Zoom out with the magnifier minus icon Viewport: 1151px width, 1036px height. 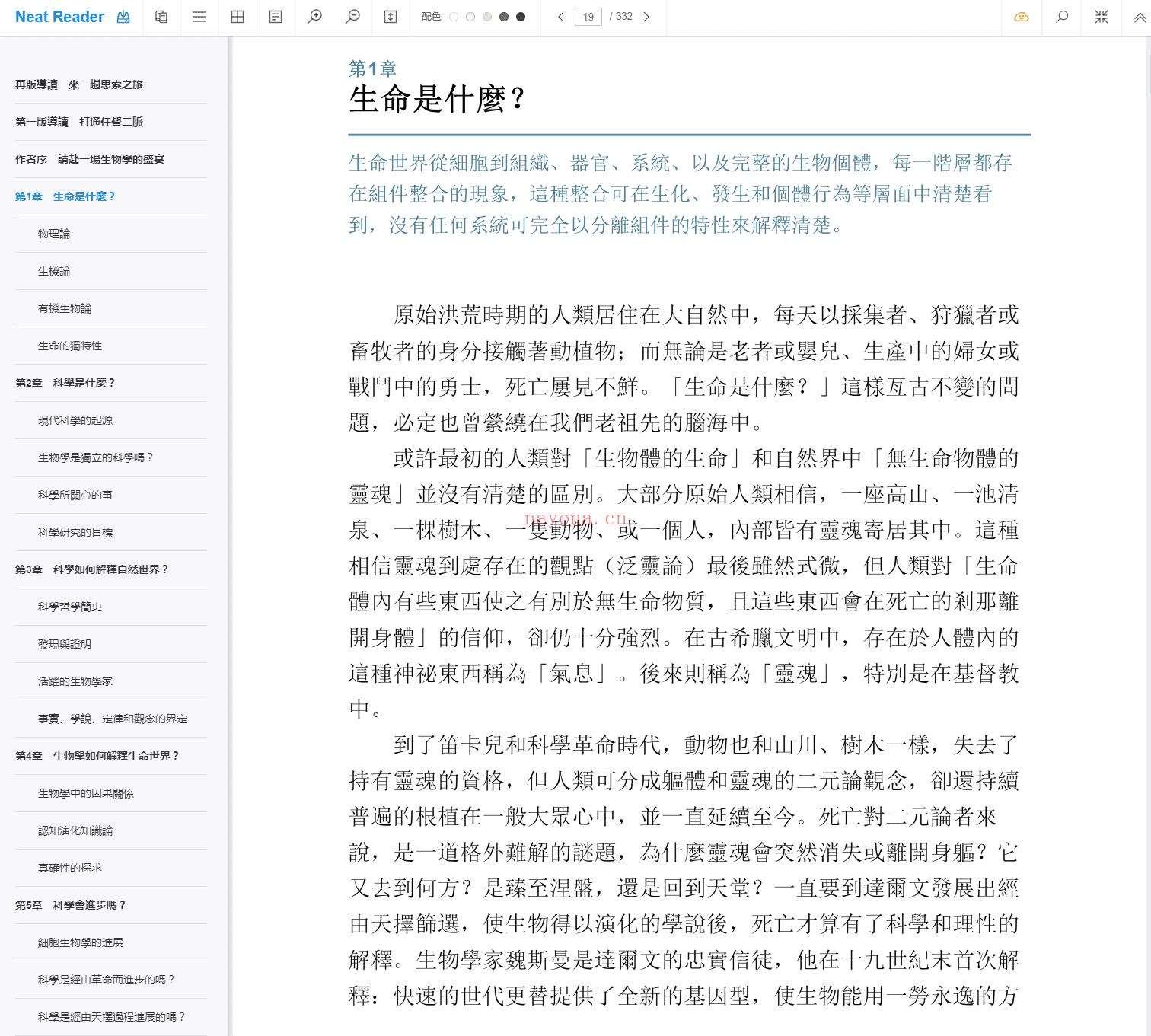[352, 17]
